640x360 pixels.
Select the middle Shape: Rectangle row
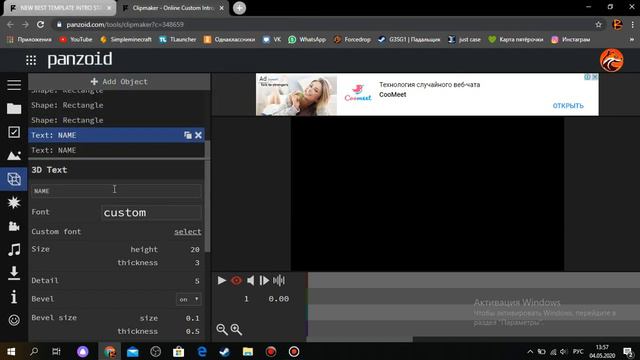point(116,105)
